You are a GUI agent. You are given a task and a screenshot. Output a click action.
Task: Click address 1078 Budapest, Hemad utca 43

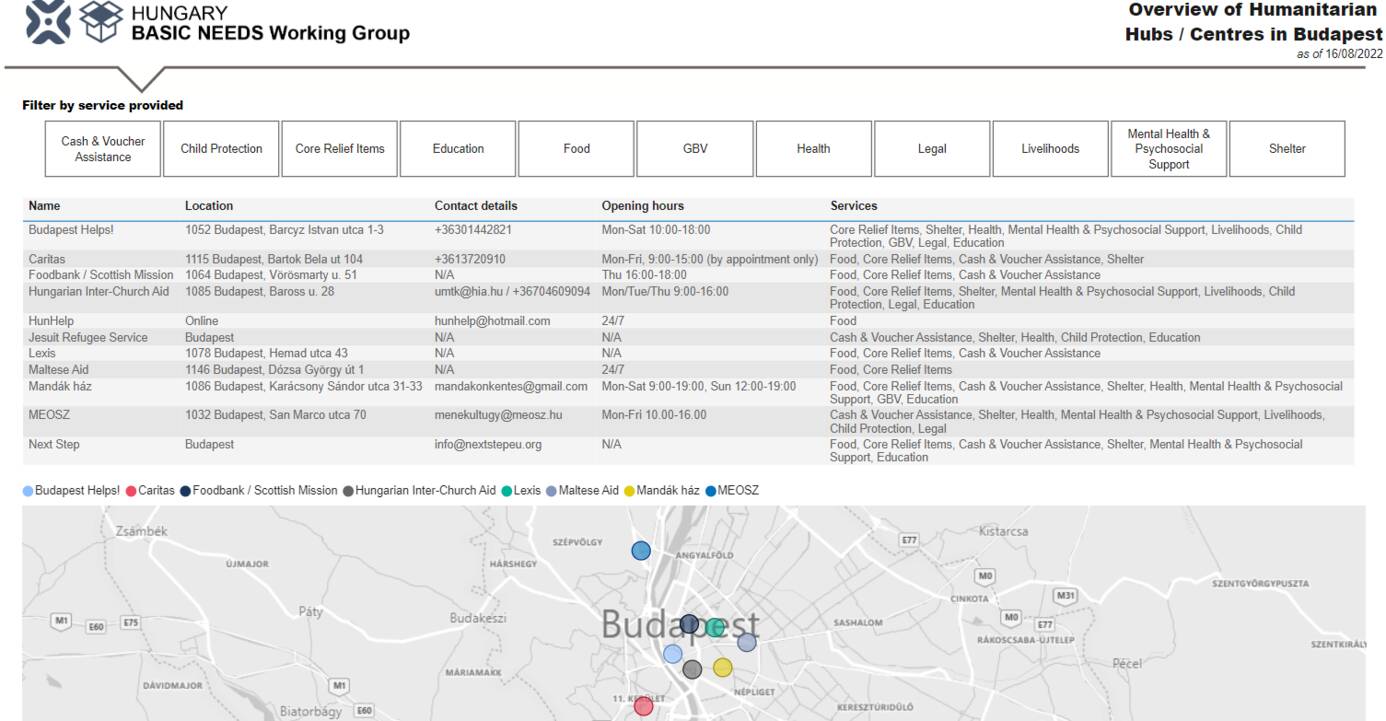(x=267, y=353)
